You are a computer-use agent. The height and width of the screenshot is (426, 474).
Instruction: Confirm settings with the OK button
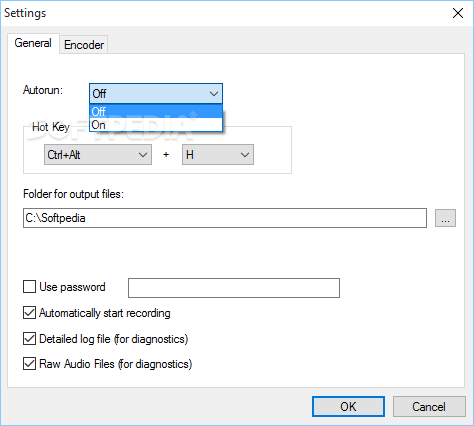click(348, 407)
